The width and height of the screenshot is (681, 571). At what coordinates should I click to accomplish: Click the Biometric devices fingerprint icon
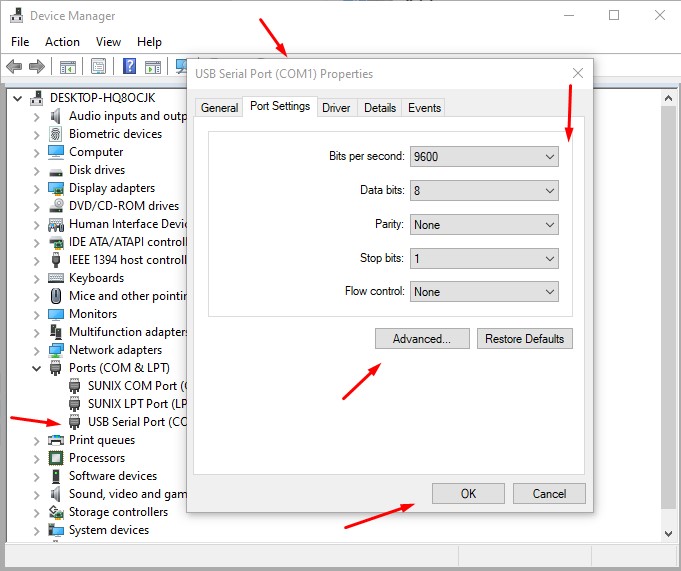pyautogui.click(x=55, y=134)
